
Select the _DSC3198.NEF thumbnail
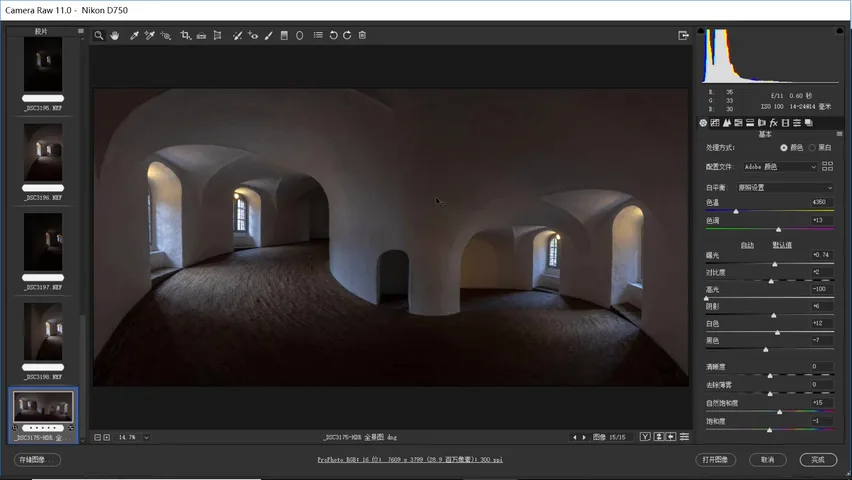click(42, 332)
